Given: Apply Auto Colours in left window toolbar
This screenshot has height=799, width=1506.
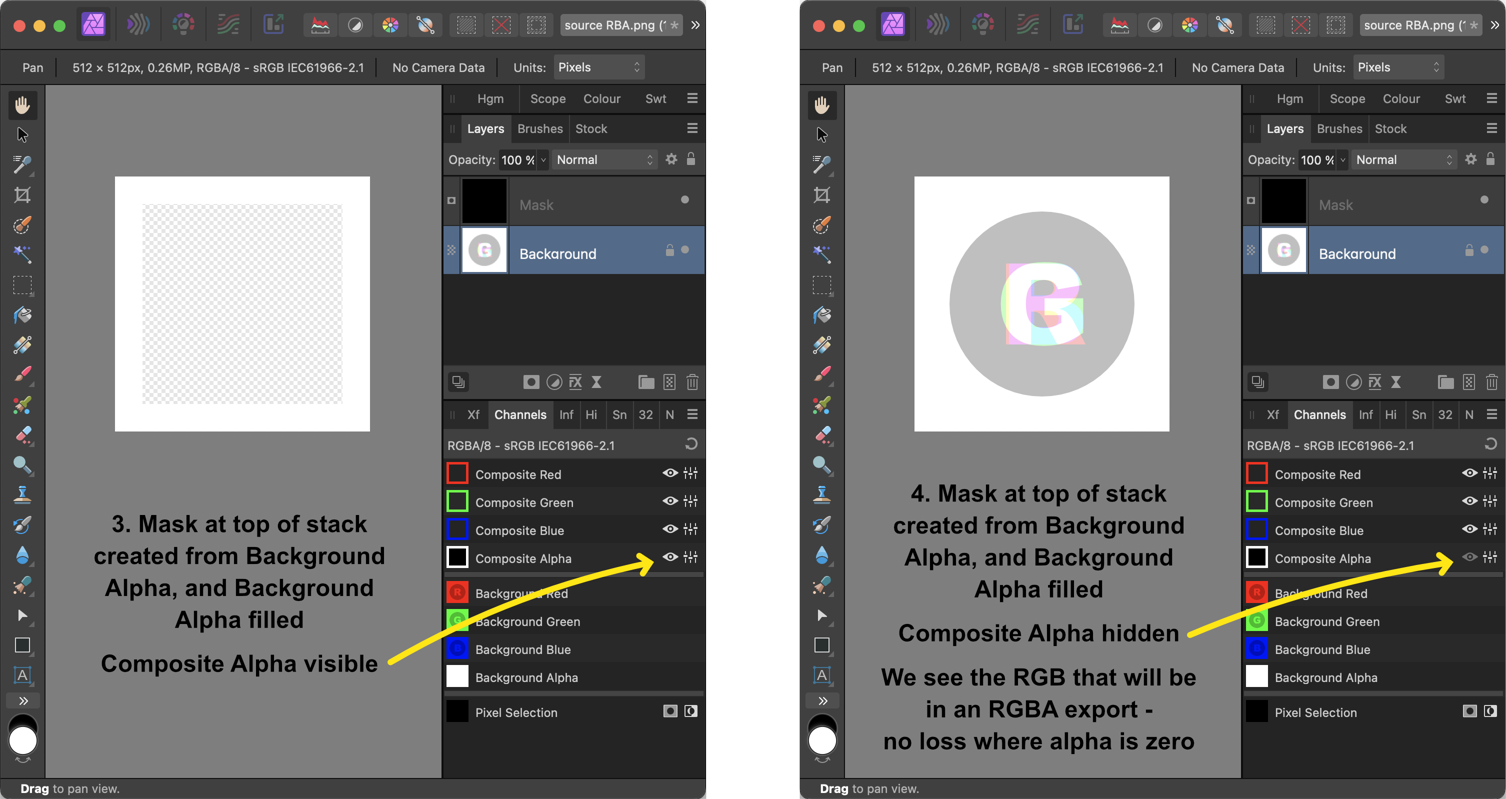Looking at the screenshot, I should click(390, 25).
